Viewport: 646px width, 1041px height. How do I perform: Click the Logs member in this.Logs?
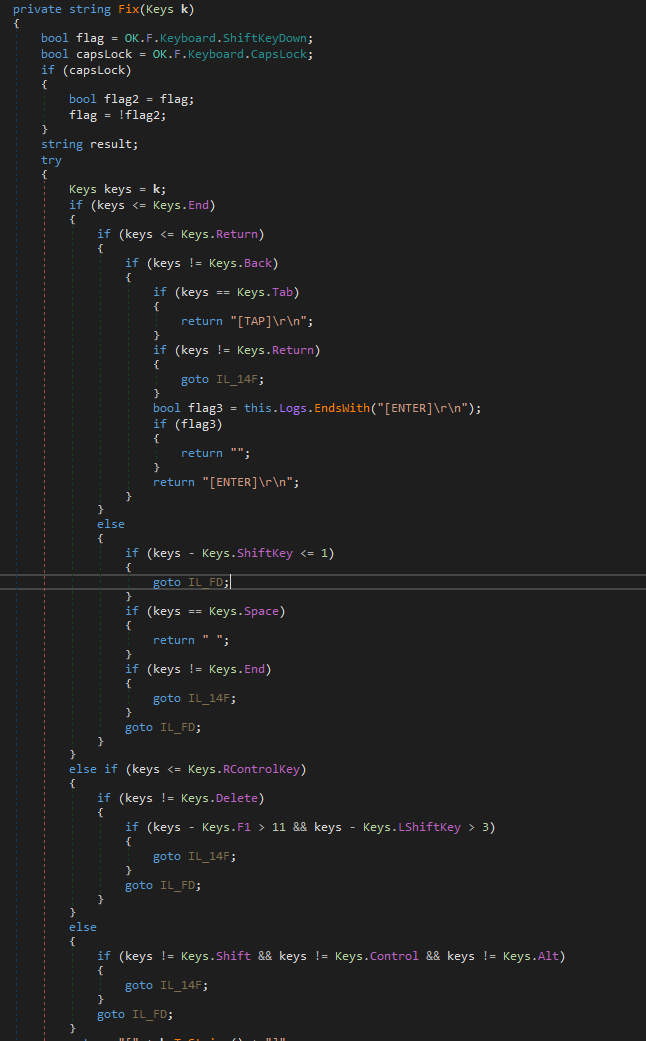(292, 408)
